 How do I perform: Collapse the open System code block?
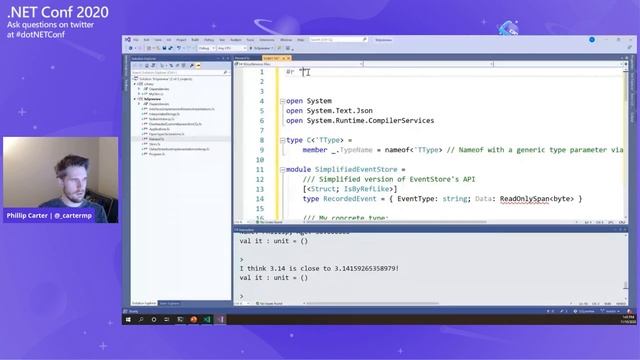(x=282, y=101)
